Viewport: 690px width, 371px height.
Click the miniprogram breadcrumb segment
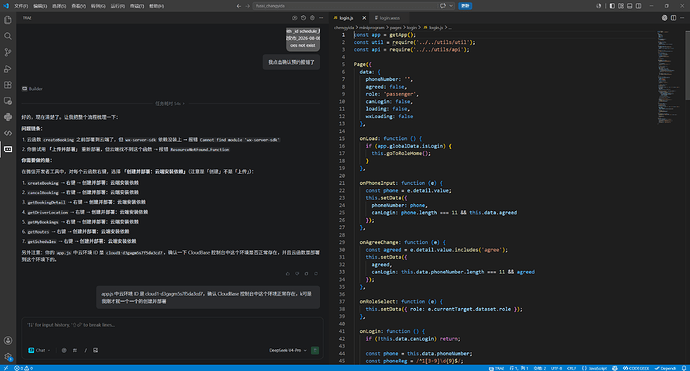click(372, 28)
